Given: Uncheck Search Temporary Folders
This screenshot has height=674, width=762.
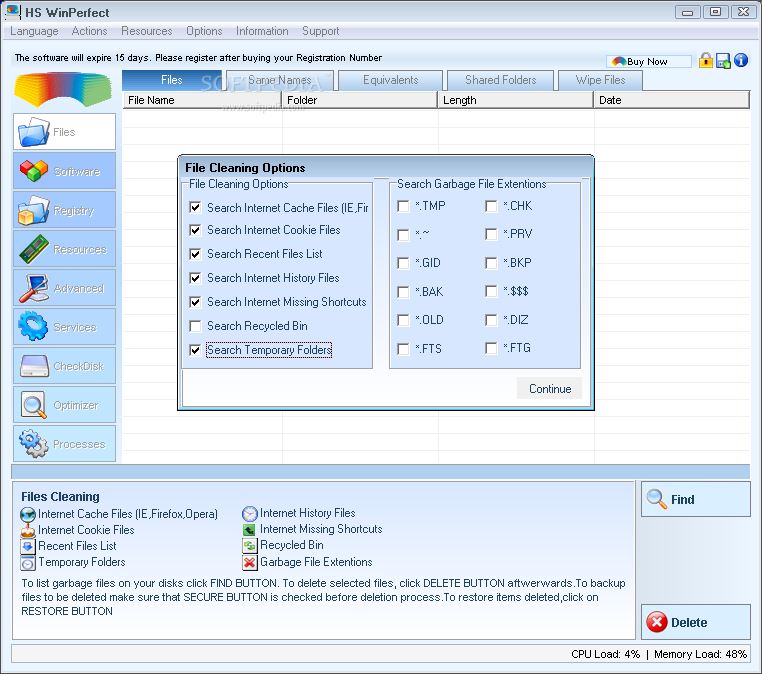Looking at the screenshot, I should click(195, 350).
